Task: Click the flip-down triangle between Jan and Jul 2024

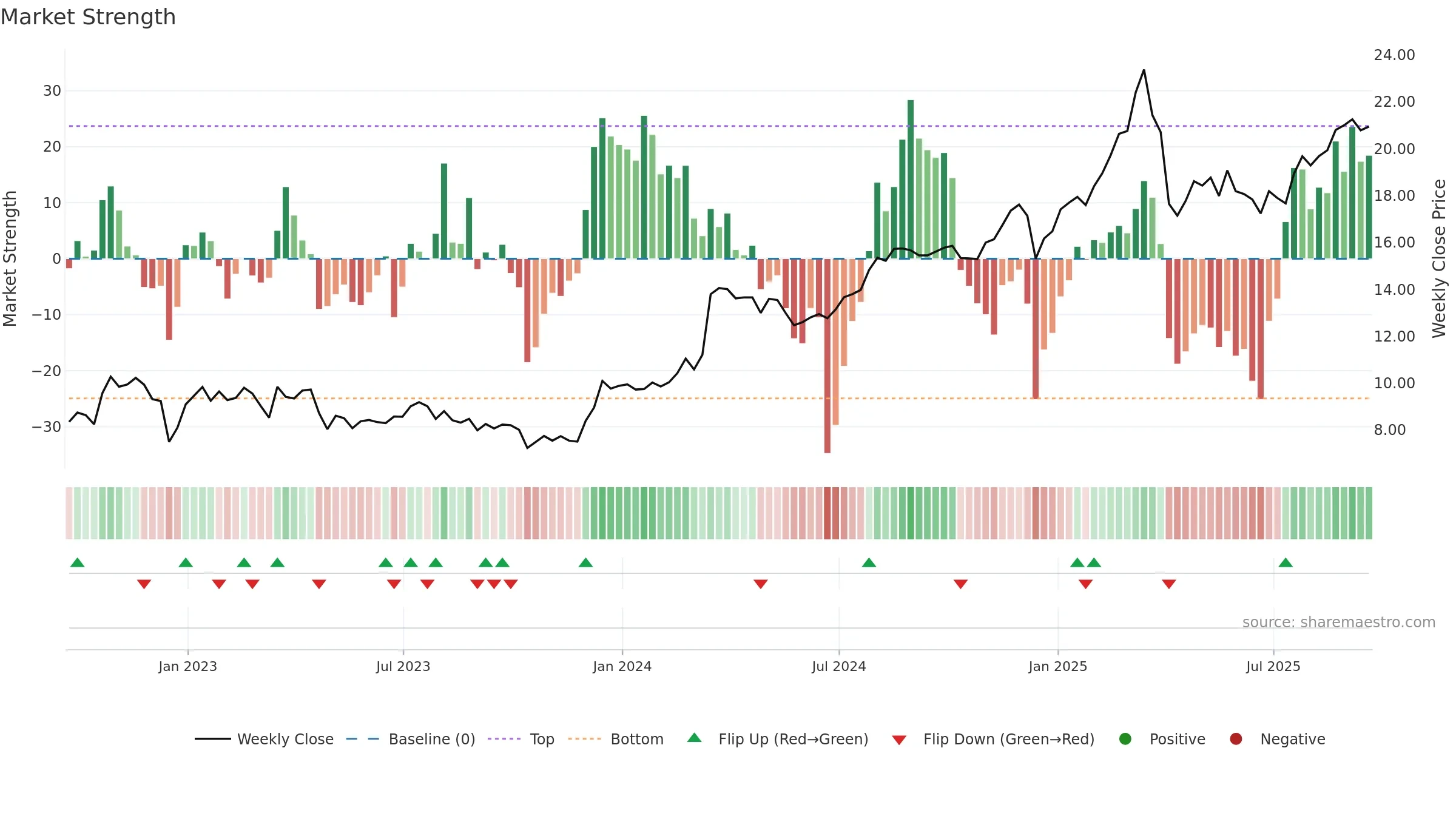Action: [x=761, y=584]
